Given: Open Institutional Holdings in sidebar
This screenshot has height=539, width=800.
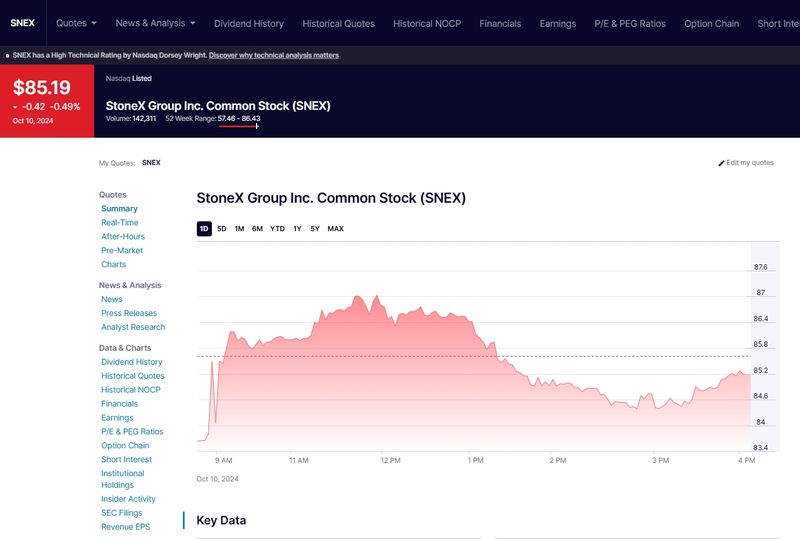Looking at the screenshot, I should [x=122, y=479].
